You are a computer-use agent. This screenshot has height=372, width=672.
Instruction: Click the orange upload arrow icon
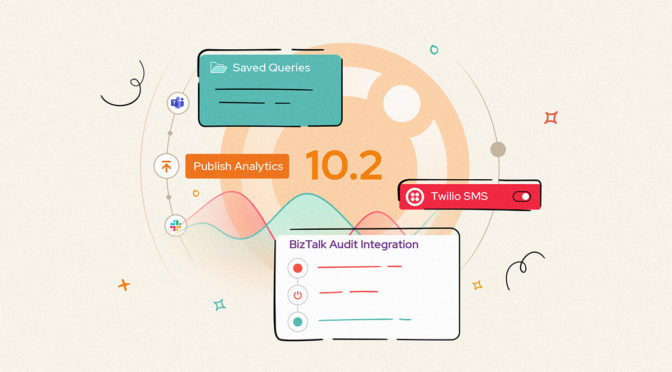(166, 166)
